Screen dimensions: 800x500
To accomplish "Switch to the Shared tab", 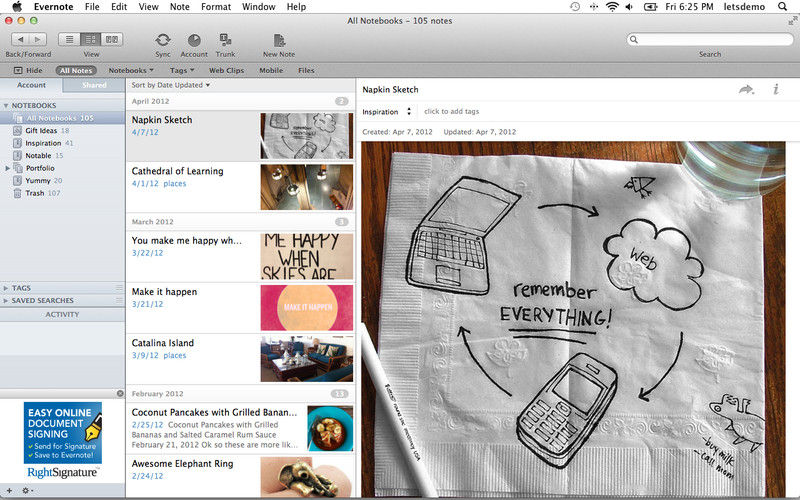I will pos(94,85).
